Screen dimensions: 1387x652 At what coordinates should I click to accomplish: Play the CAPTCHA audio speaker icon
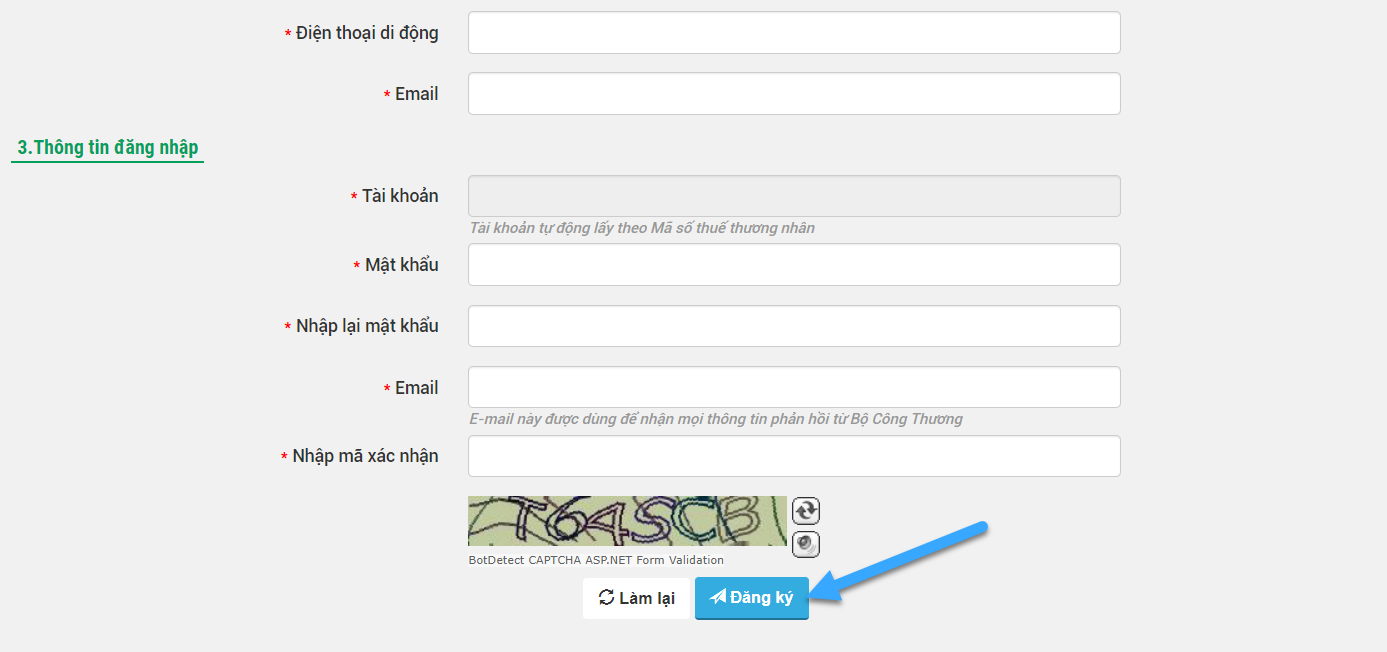tap(806, 544)
